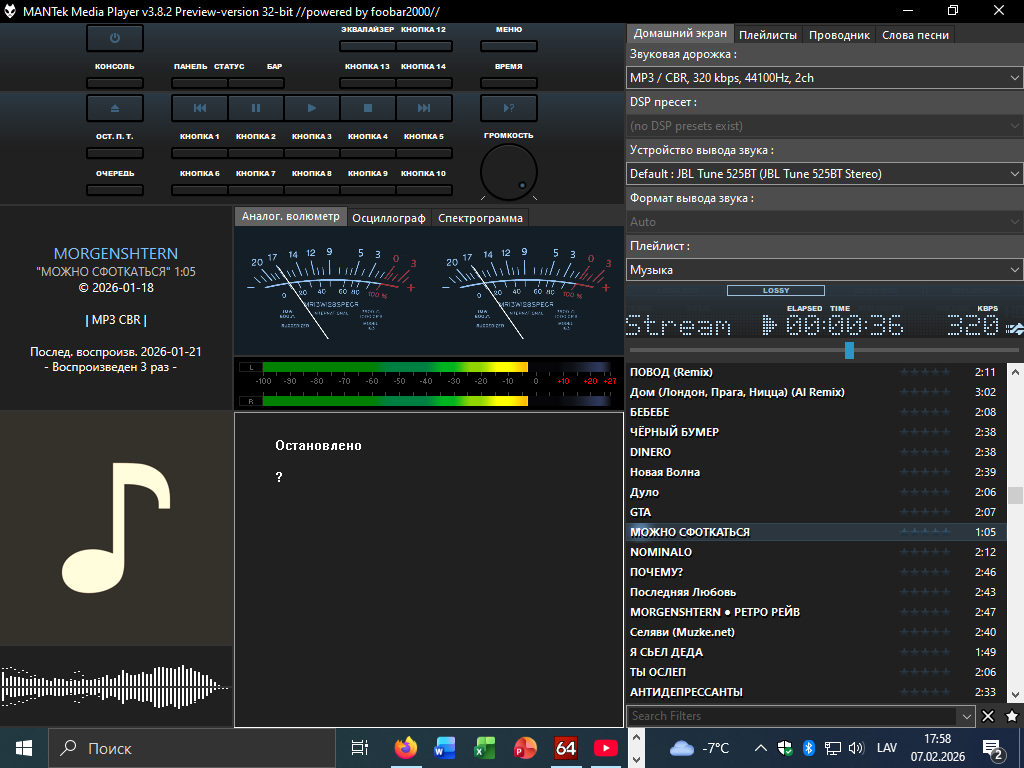
Task: Click the random play button
Action: (508, 108)
